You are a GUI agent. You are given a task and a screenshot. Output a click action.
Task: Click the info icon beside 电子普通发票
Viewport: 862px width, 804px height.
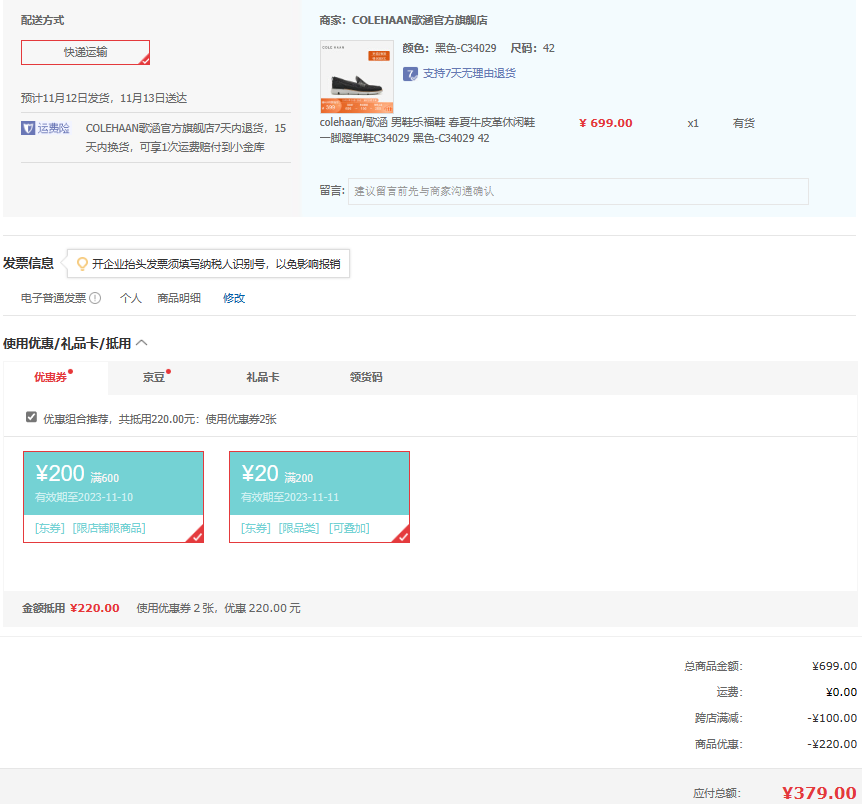tap(95, 298)
